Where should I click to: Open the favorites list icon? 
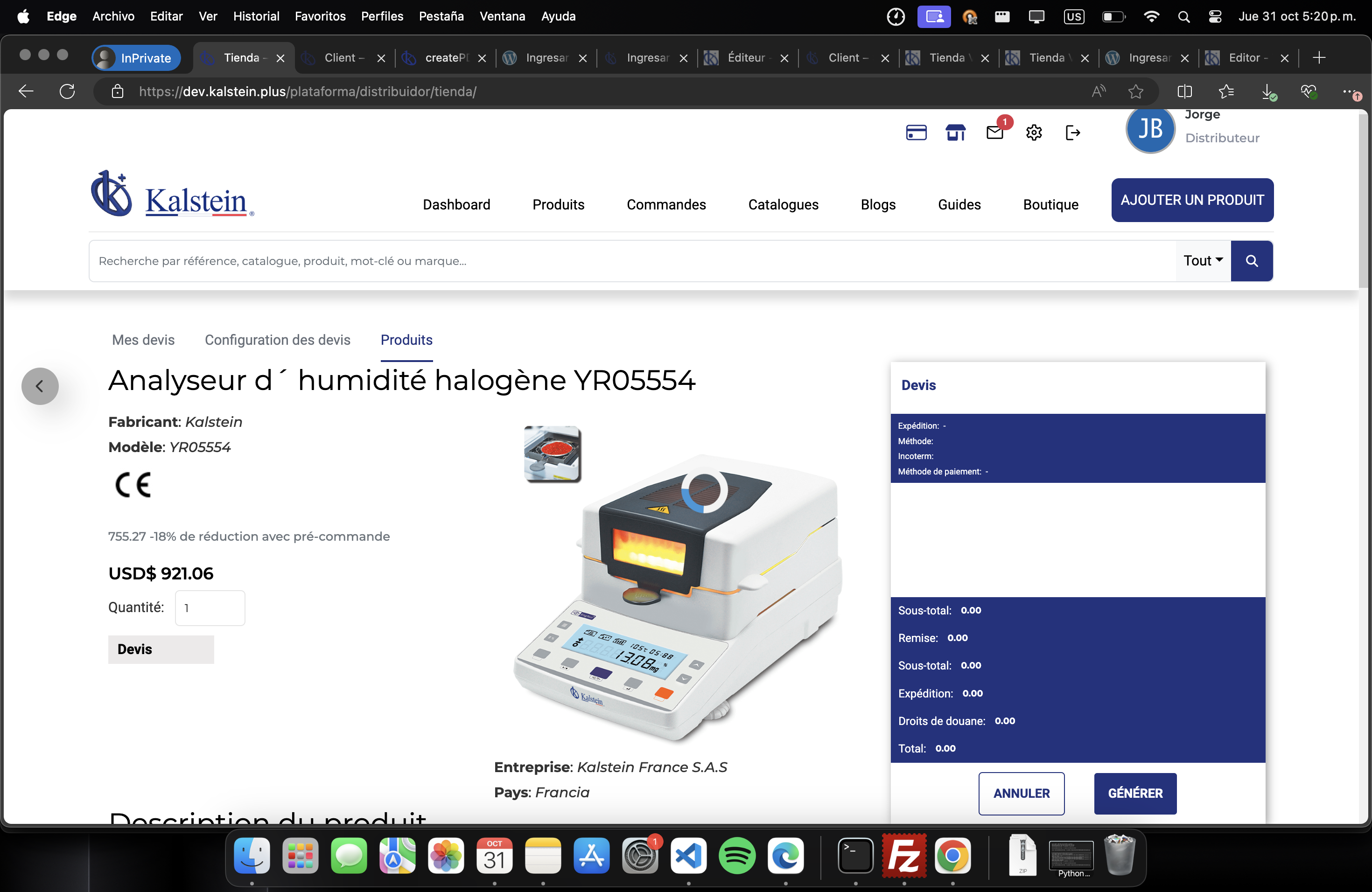[1226, 91]
